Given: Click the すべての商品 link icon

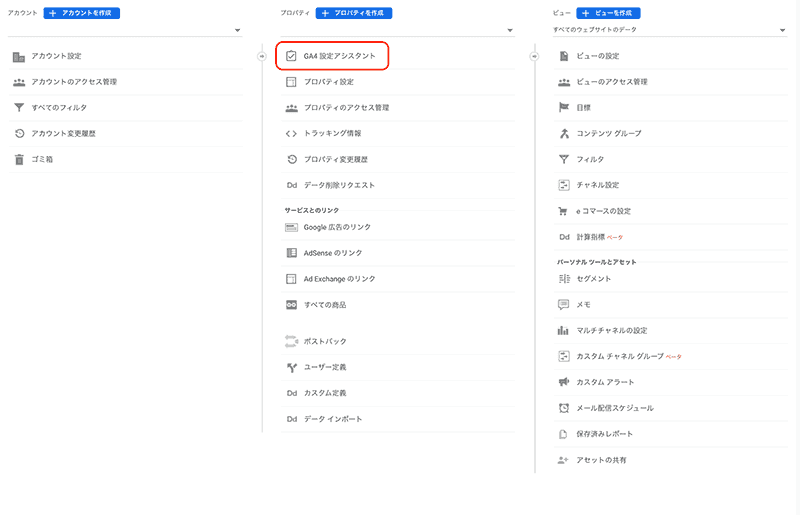Looking at the screenshot, I should (x=291, y=305).
